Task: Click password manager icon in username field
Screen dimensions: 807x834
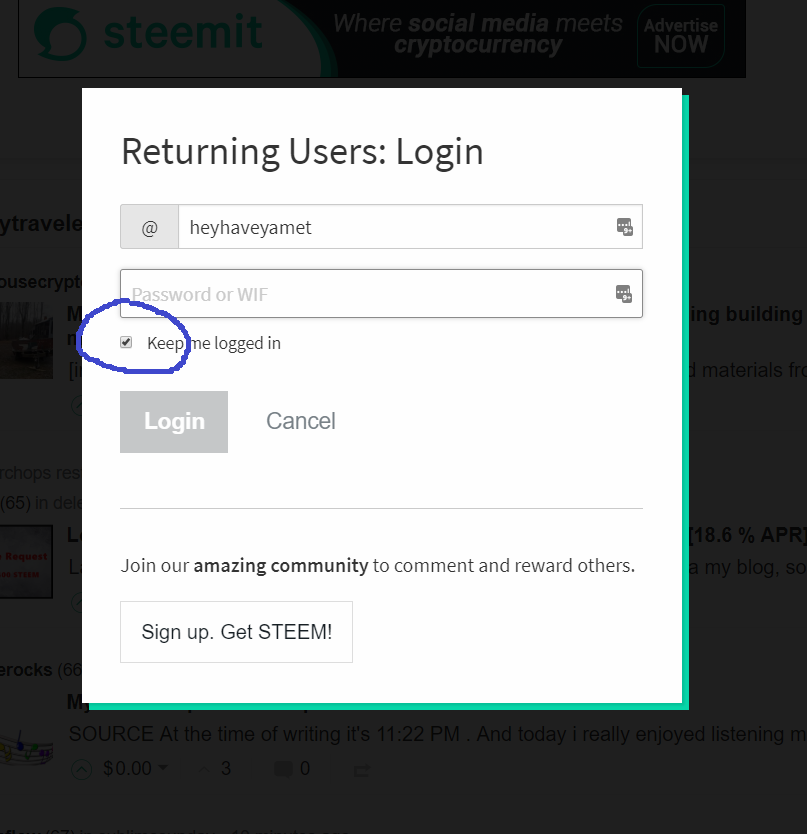Action: (624, 227)
